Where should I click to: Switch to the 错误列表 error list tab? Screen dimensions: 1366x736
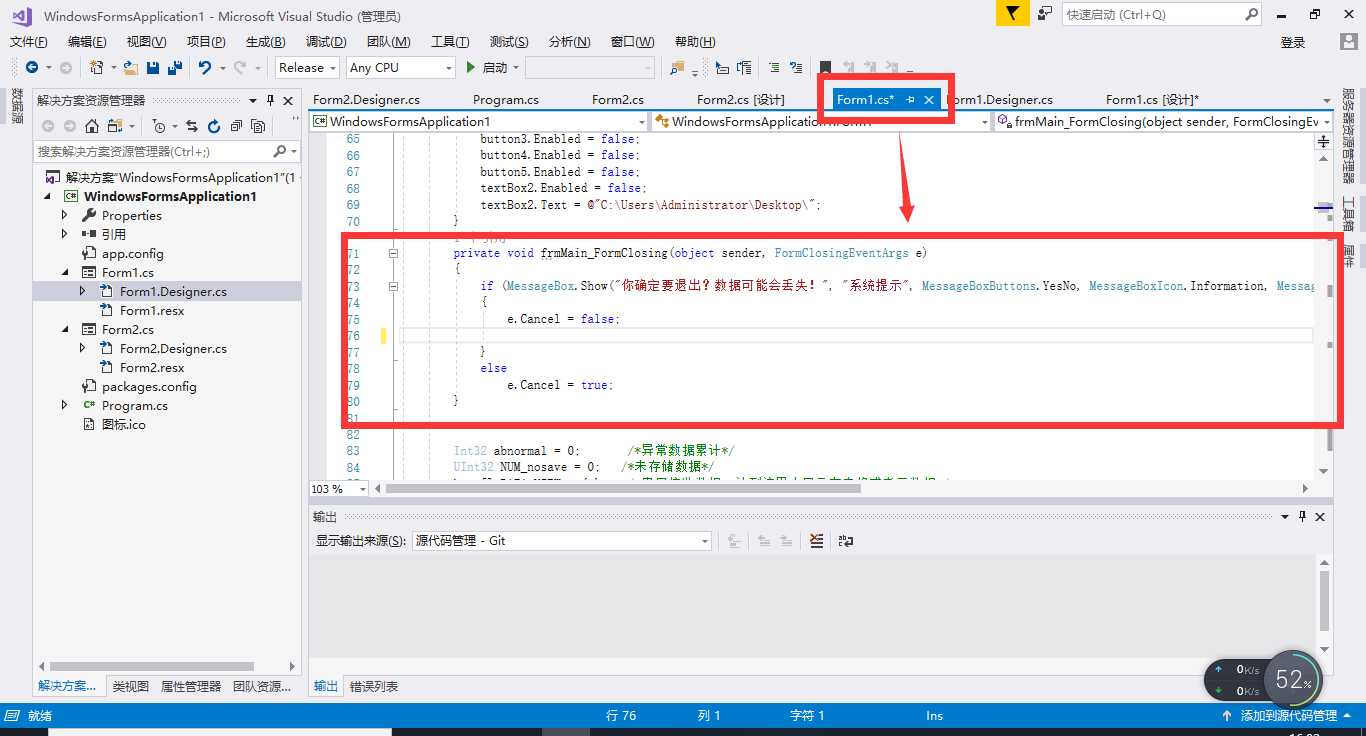374,686
